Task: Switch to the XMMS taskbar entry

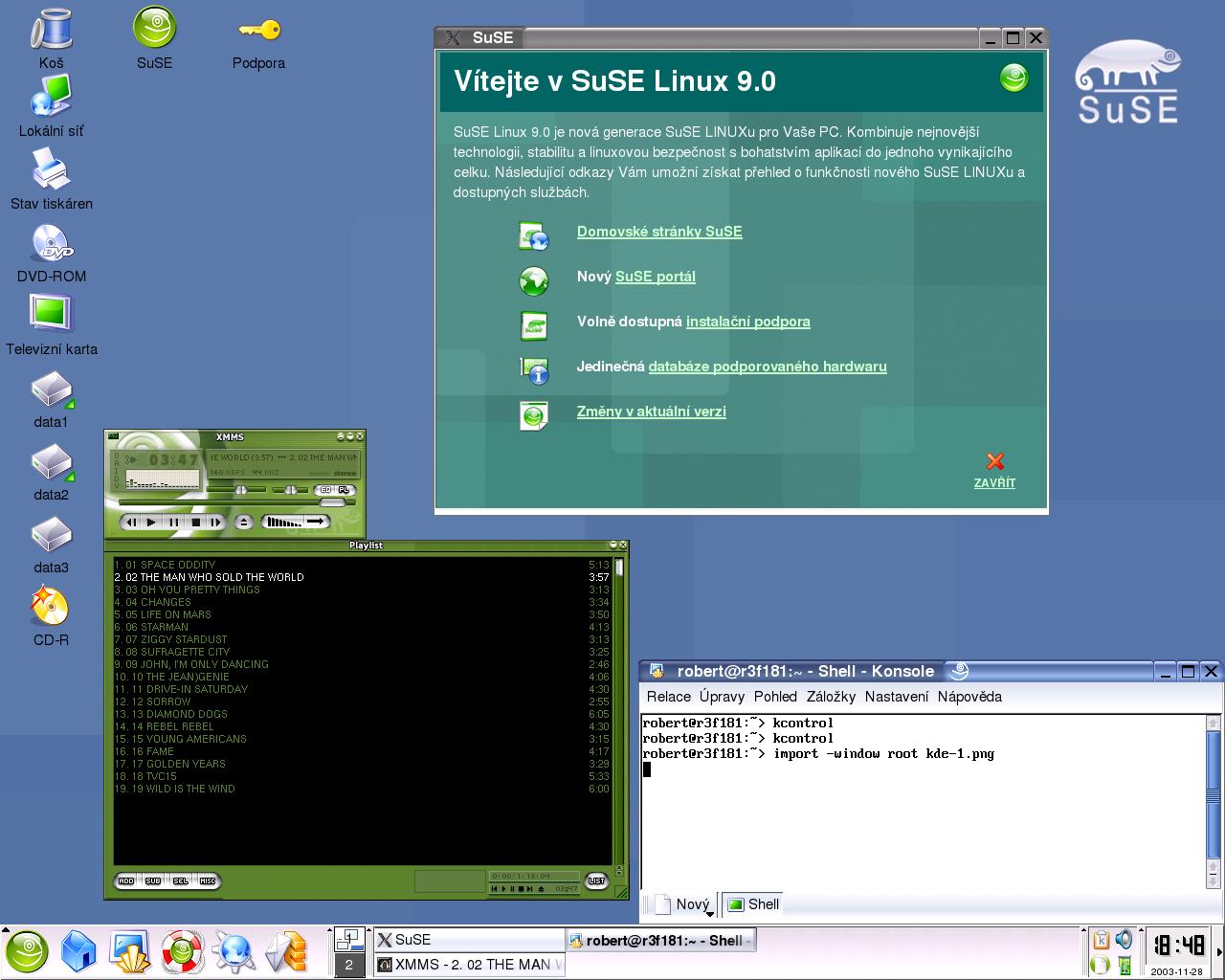Action: click(x=469, y=965)
